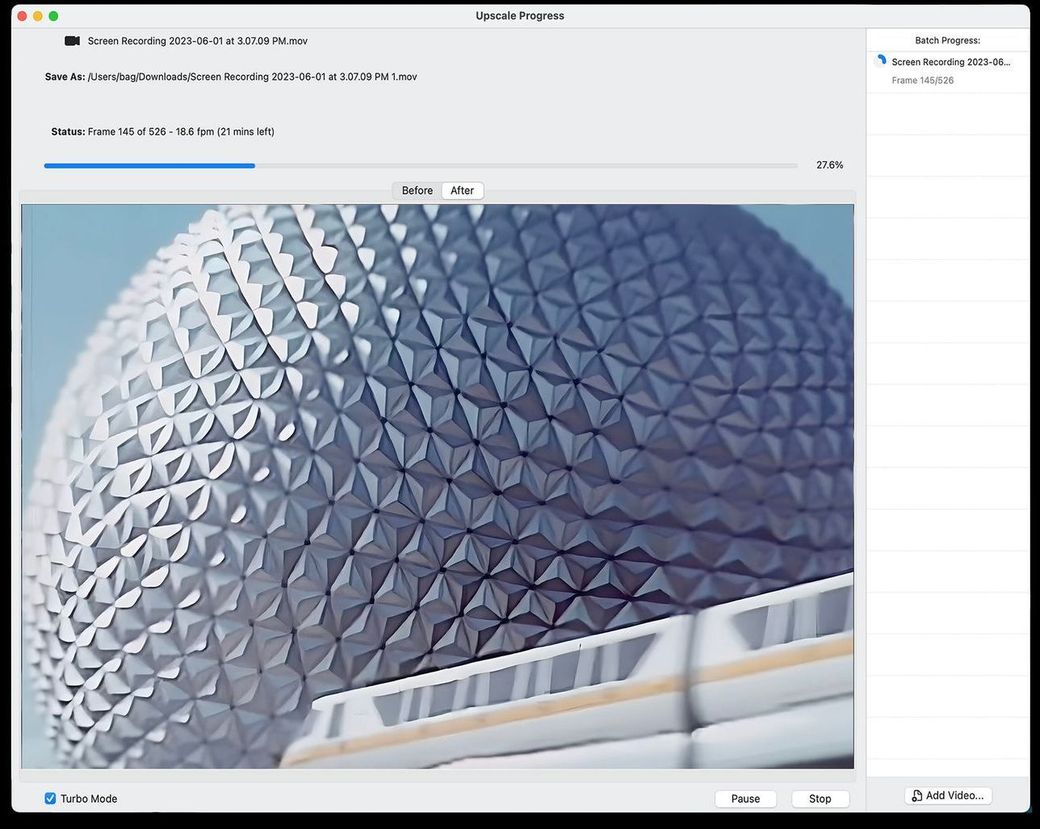Click the Batch Progress header
This screenshot has height=829, width=1040.
(x=947, y=40)
